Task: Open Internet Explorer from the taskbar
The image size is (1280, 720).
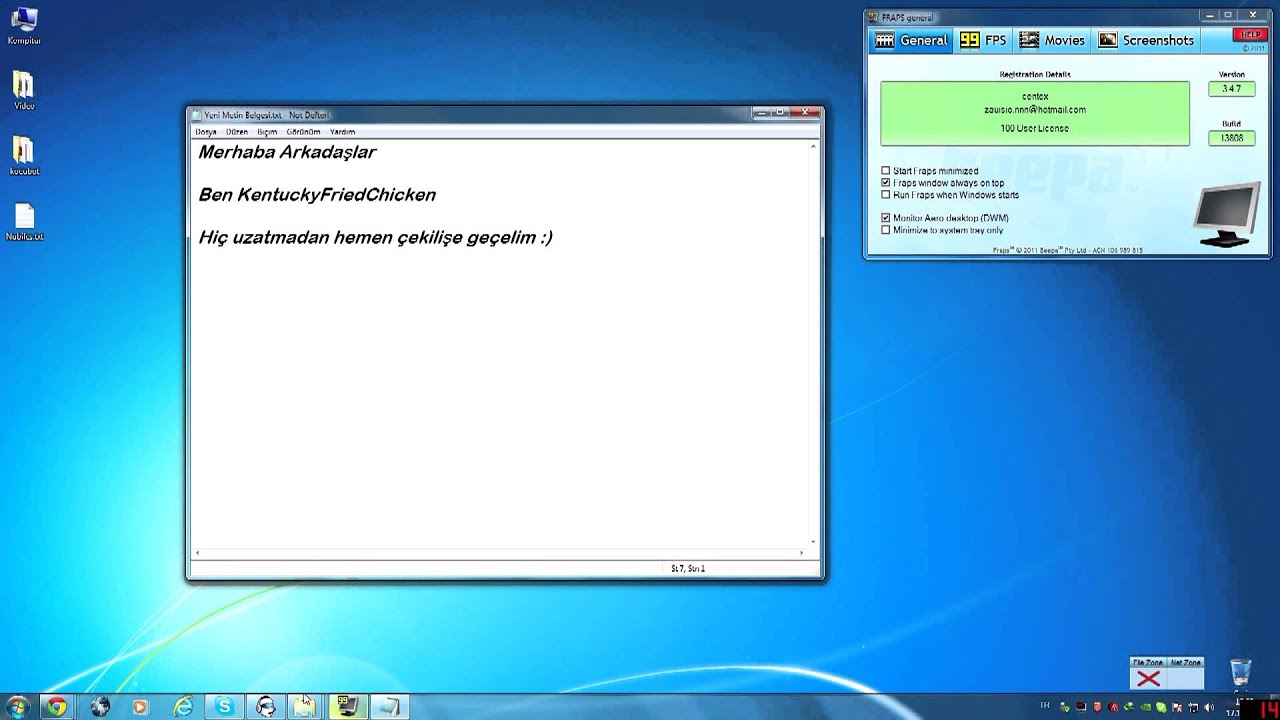Action: 183,707
